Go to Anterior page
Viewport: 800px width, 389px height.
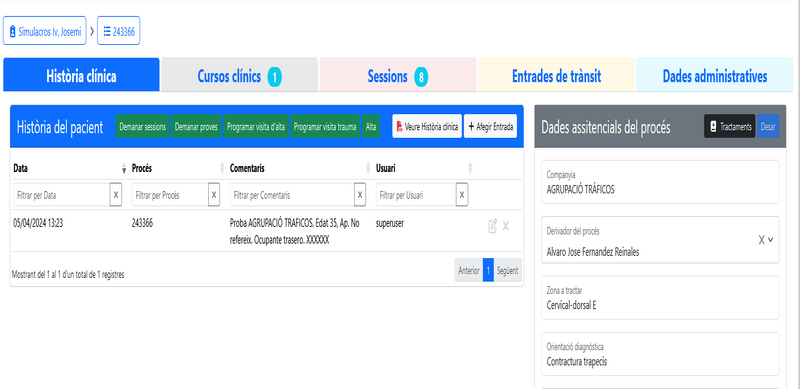(x=469, y=270)
